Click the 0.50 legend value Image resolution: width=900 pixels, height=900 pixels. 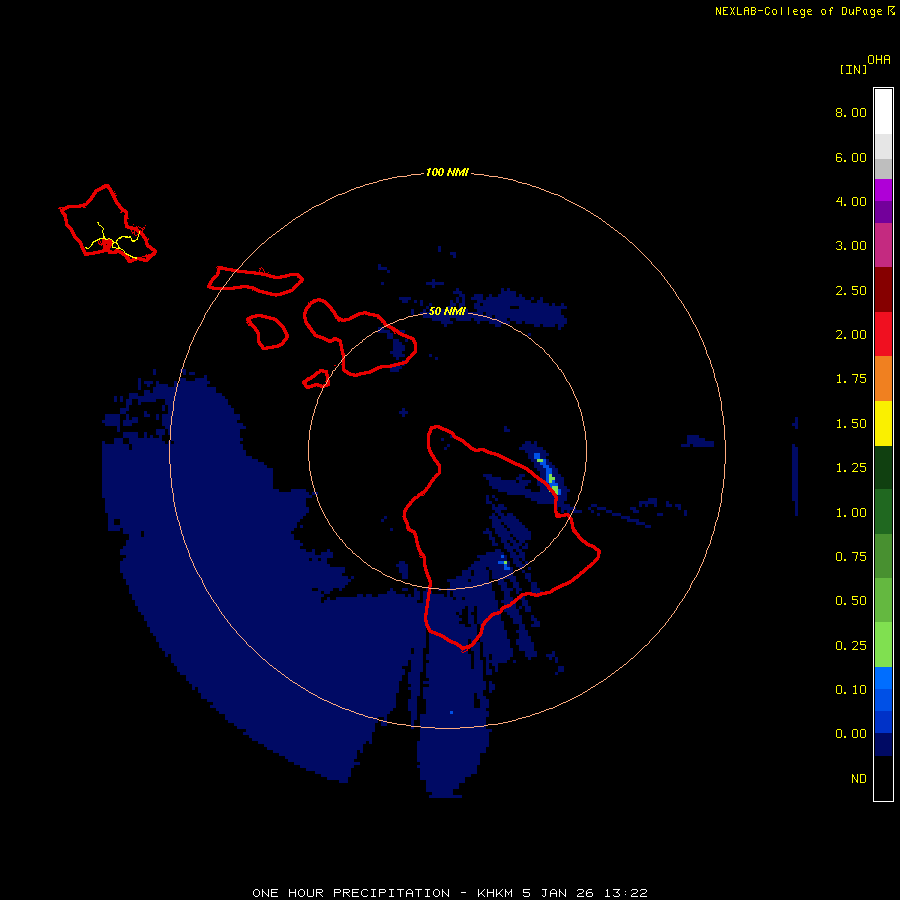click(851, 601)
